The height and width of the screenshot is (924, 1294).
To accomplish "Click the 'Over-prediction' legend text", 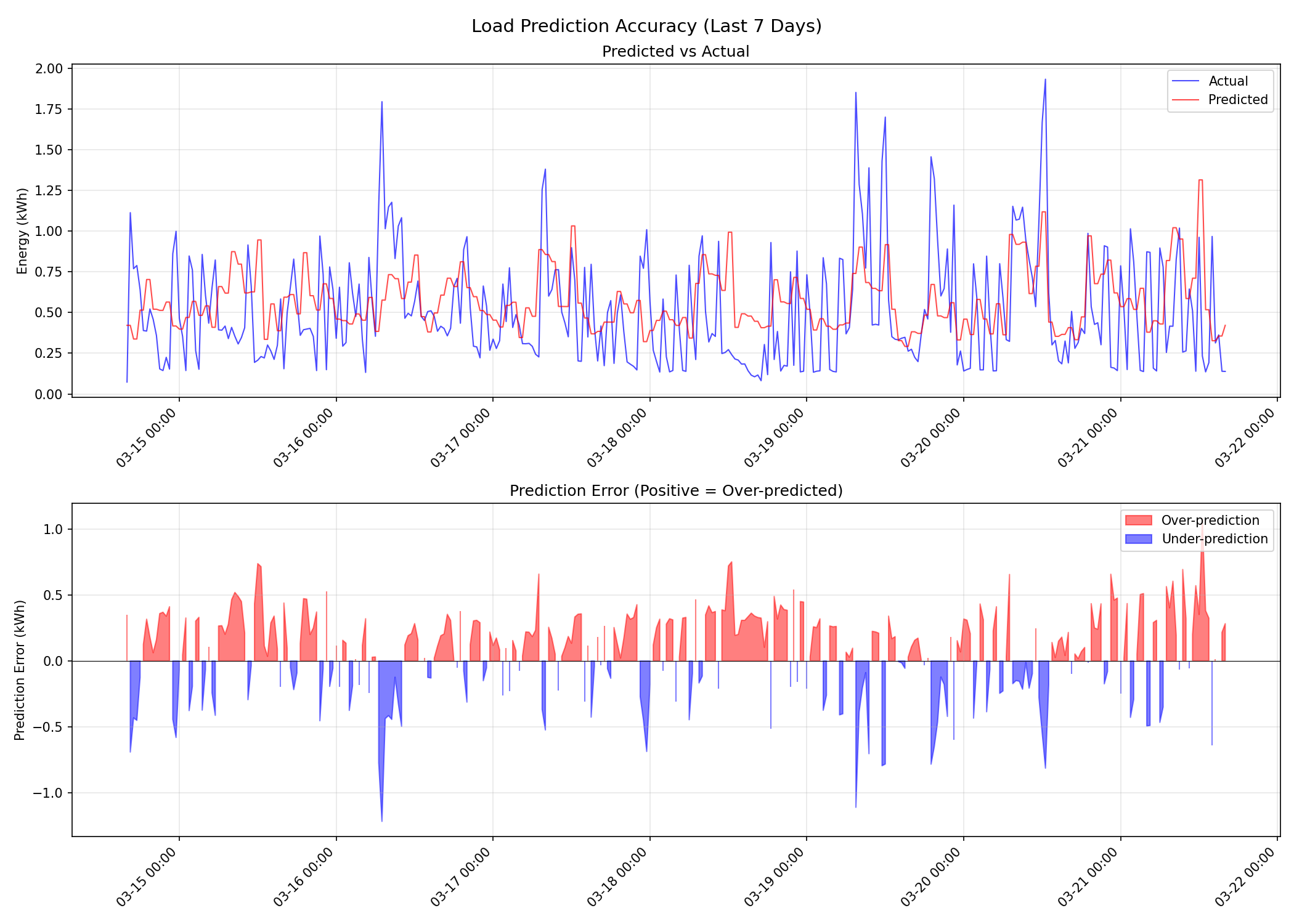I will pyautogui.click(x=1210, y=521).
